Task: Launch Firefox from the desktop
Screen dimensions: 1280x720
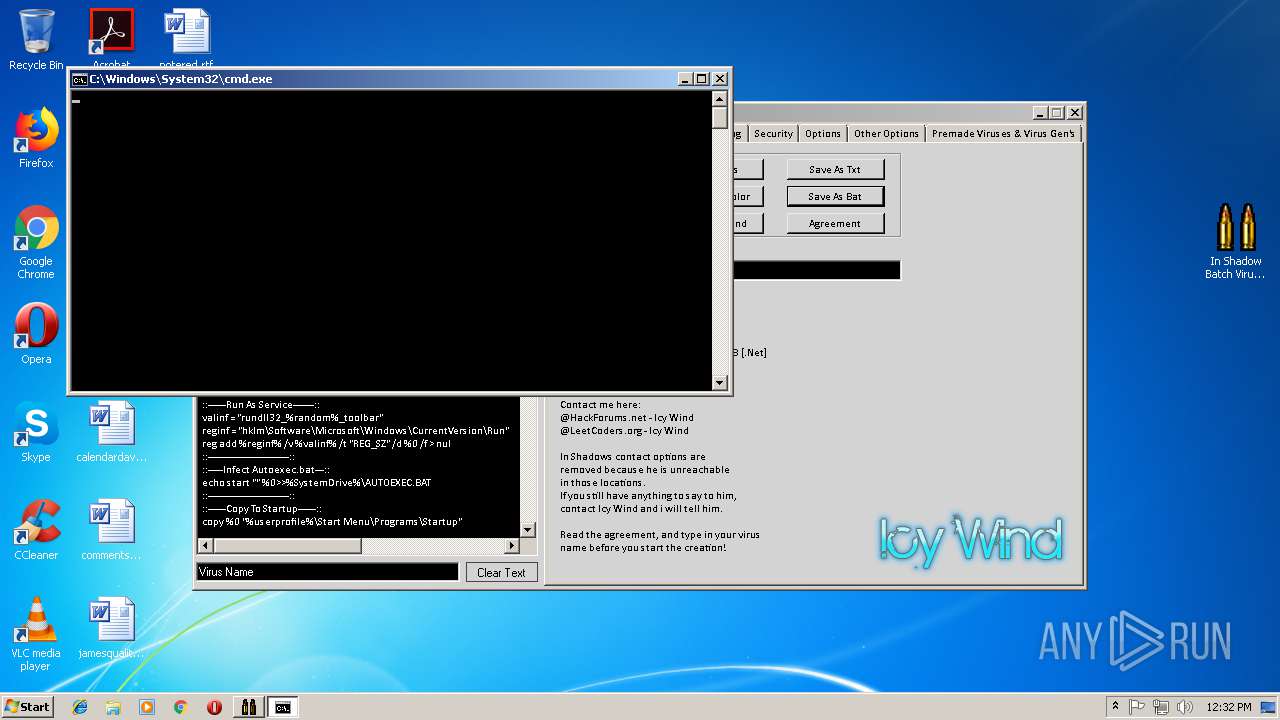Action: point(36,139)
